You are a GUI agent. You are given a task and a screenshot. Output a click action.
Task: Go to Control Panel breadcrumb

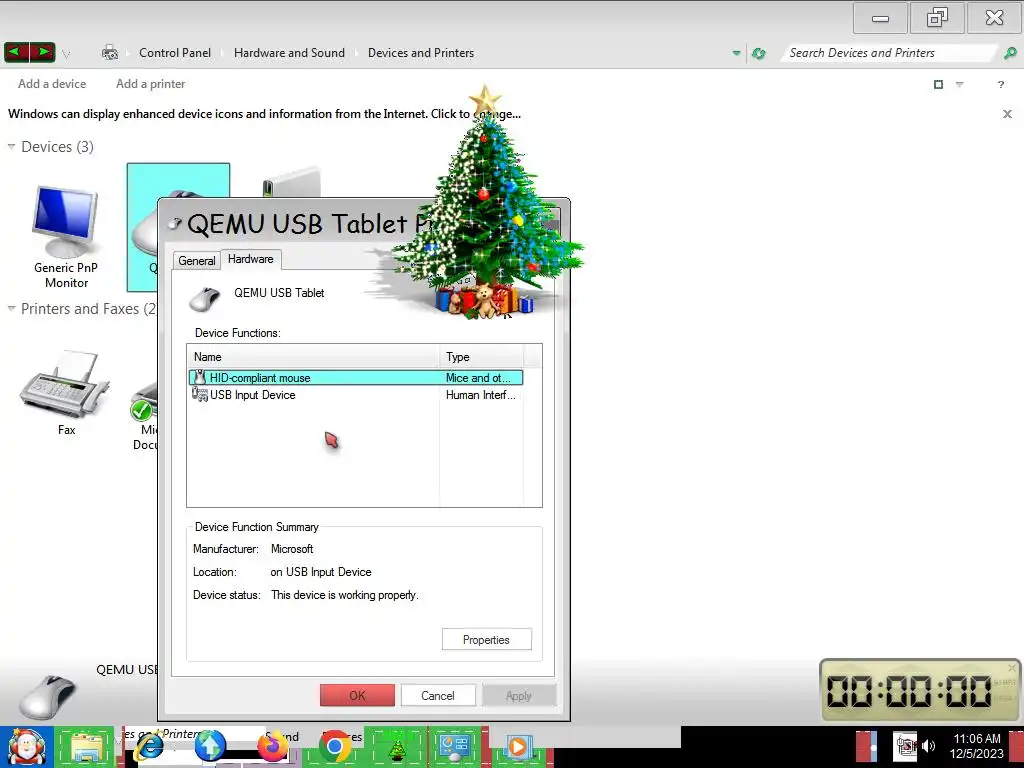click(x=175, y=53)
